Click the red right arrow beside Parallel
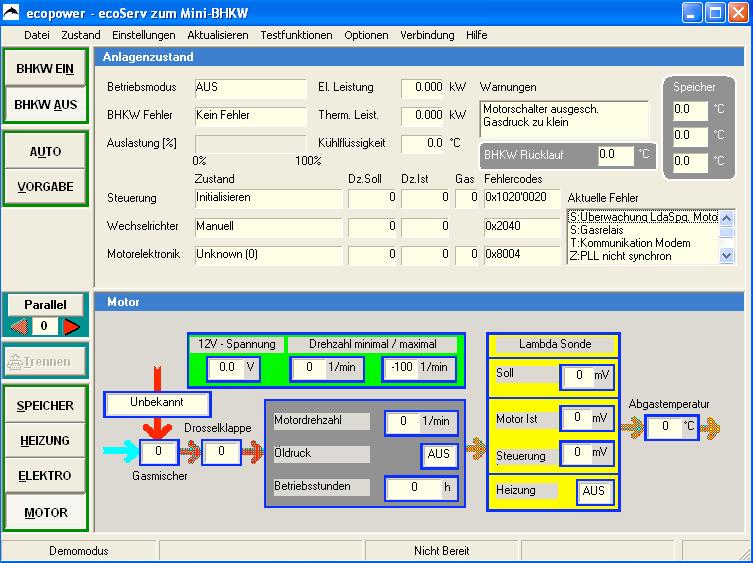This screenshot has height=563, width=753. [x=71, y=327]
